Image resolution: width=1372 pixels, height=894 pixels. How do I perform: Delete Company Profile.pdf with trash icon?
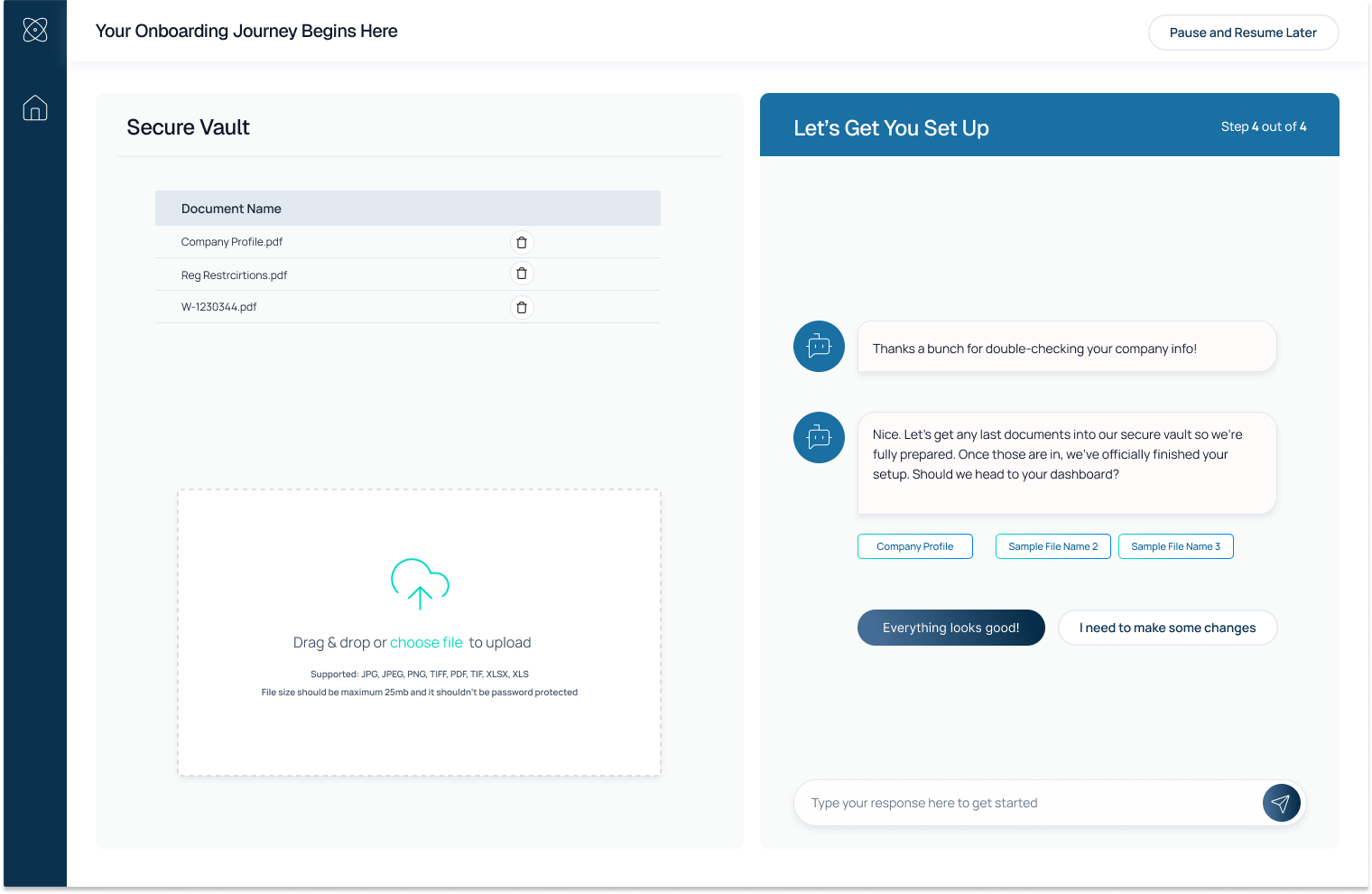point(522,242)
